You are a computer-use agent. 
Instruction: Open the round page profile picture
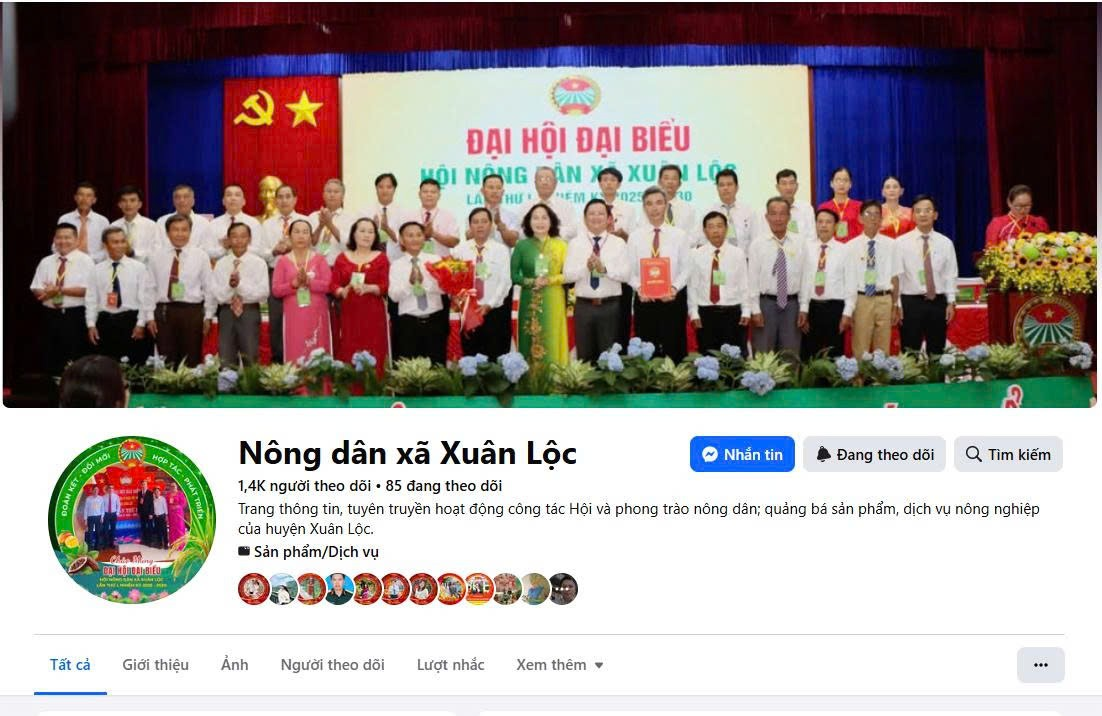point(132,520)
